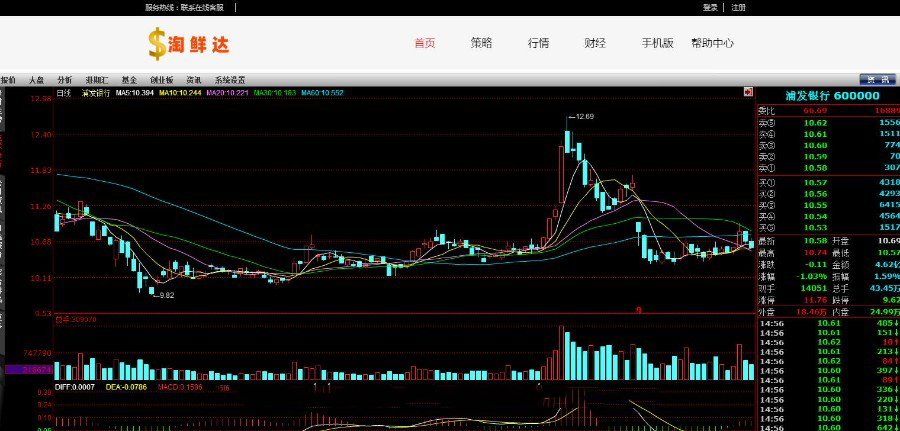Click the 联系在线客服 link
This screenshot has height=431, width=900.
(202, 7)
